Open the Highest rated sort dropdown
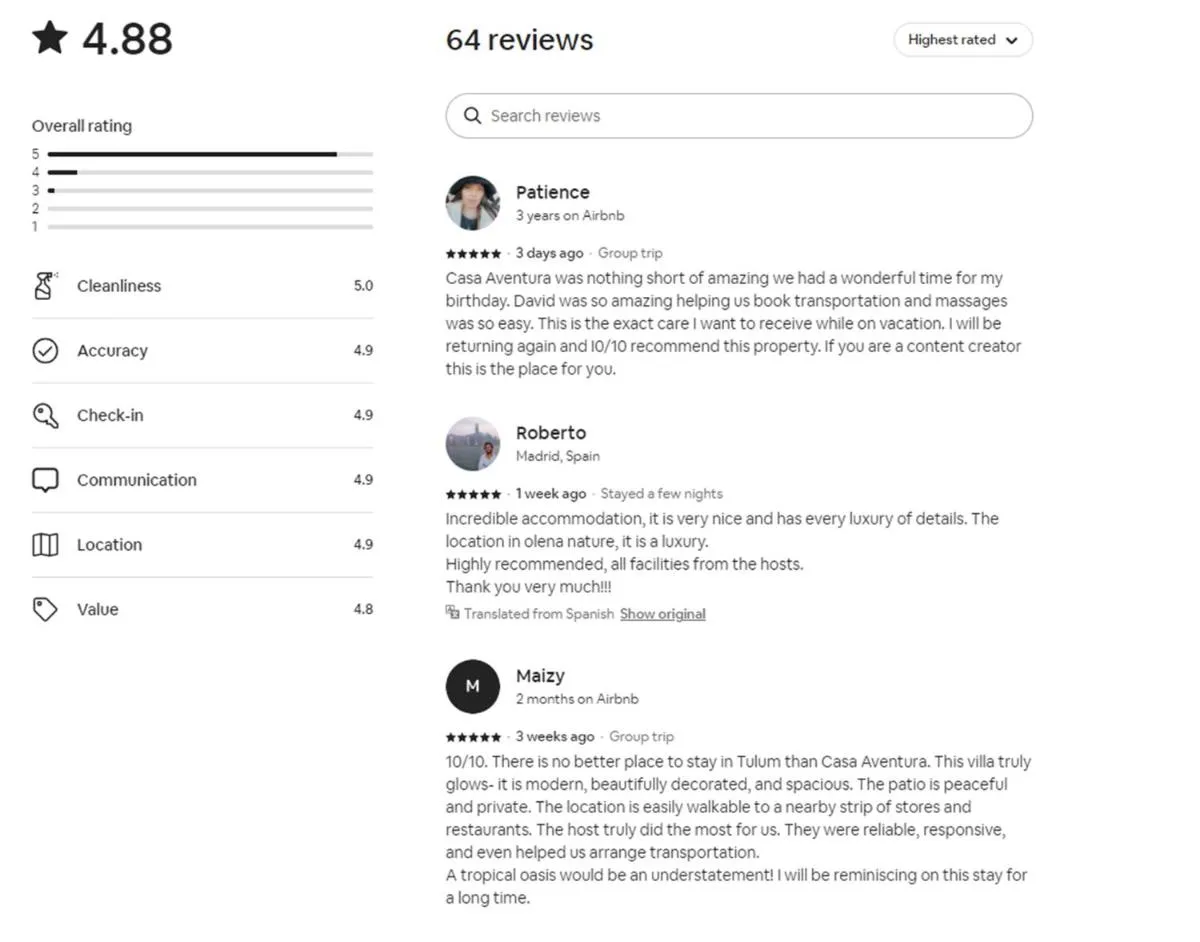 [962, 40]
